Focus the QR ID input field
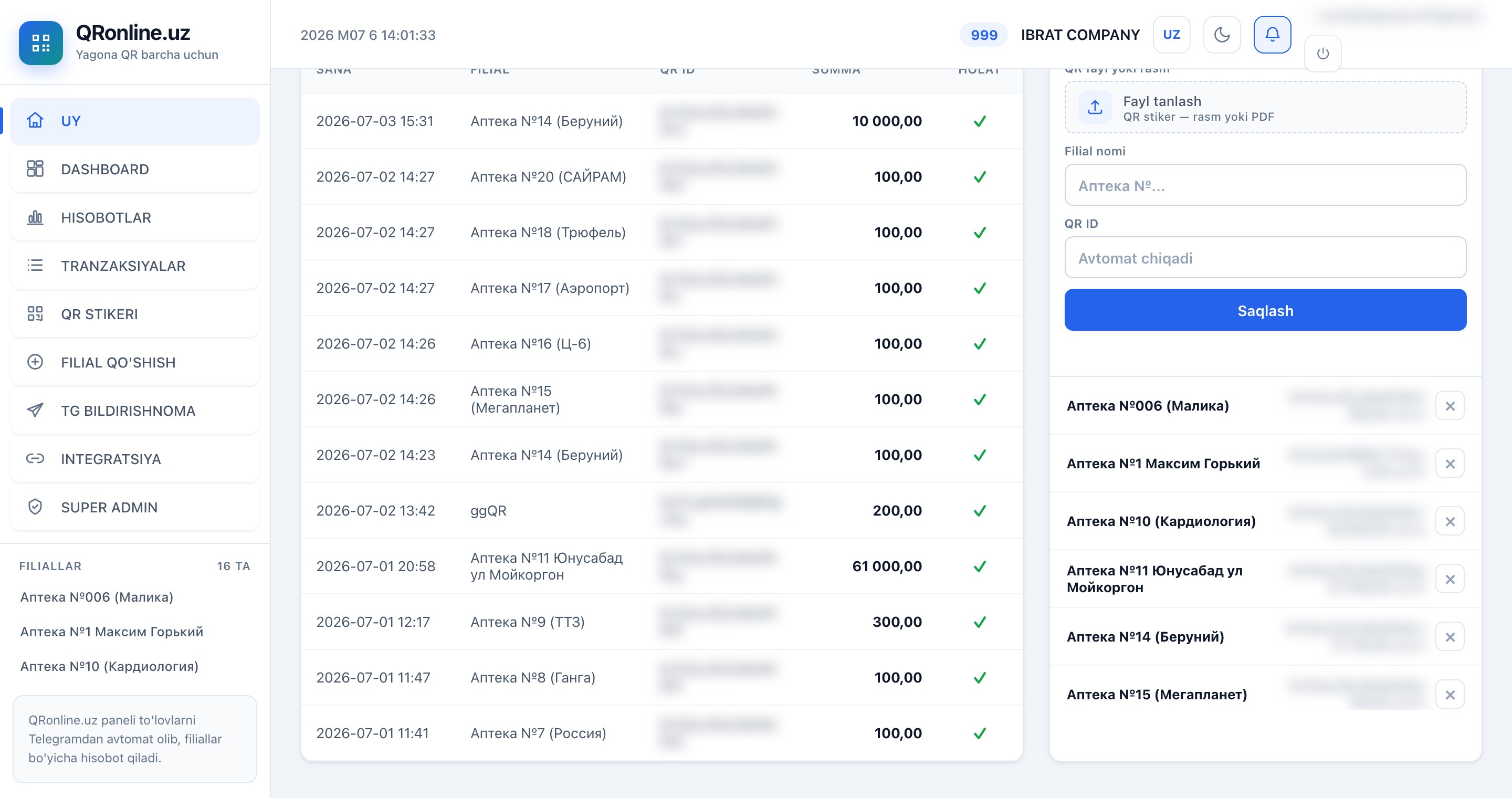This screenshot has width=1512, height=798. pyautogui.click(x=1265, y=258)
